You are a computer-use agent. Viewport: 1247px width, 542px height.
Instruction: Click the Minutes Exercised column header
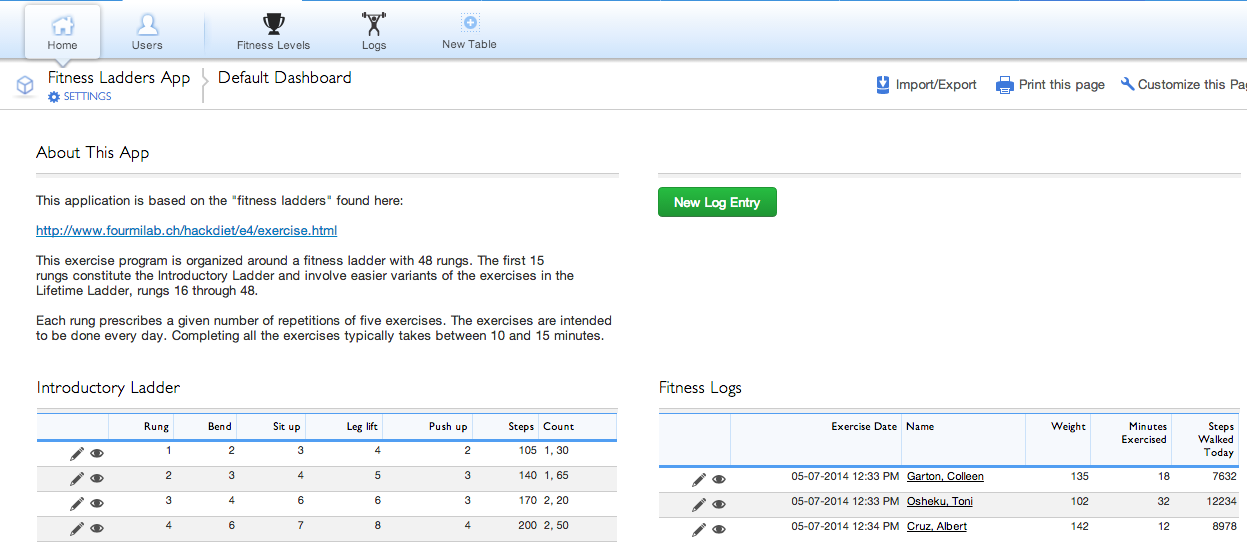coord(1144,433)
